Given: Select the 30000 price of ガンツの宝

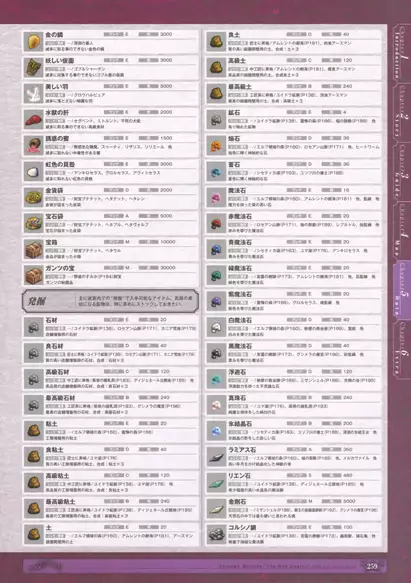Looking at the screenshot, I should (x=168, y=268).
